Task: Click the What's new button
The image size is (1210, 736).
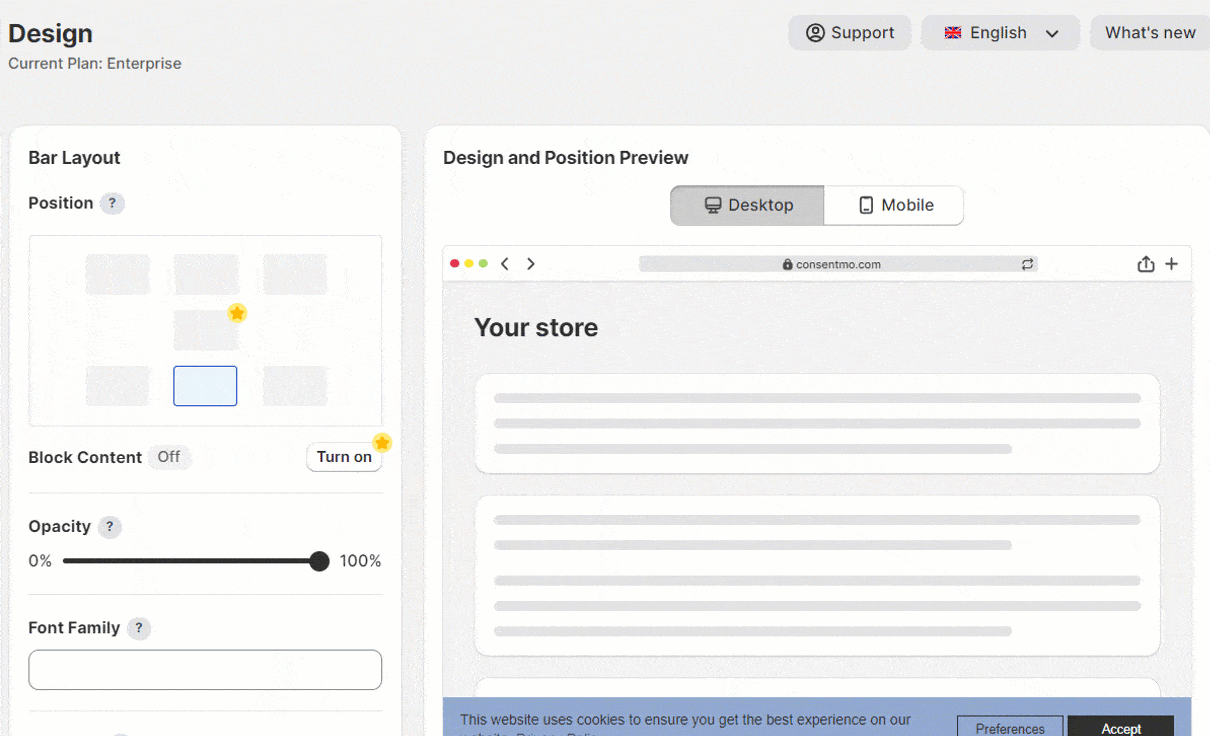Action: pyautogui.click(x=1150, y=33)
